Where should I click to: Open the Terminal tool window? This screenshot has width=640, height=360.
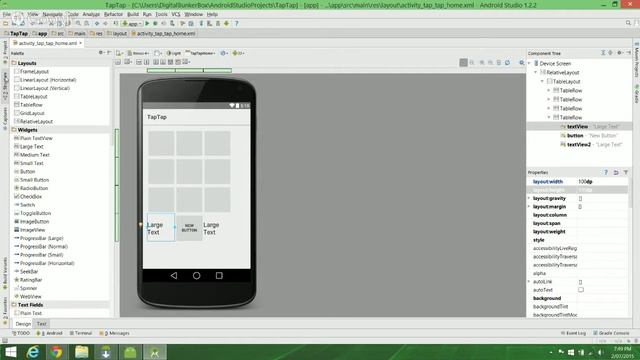pyautogui.click(x=81, y=333)
